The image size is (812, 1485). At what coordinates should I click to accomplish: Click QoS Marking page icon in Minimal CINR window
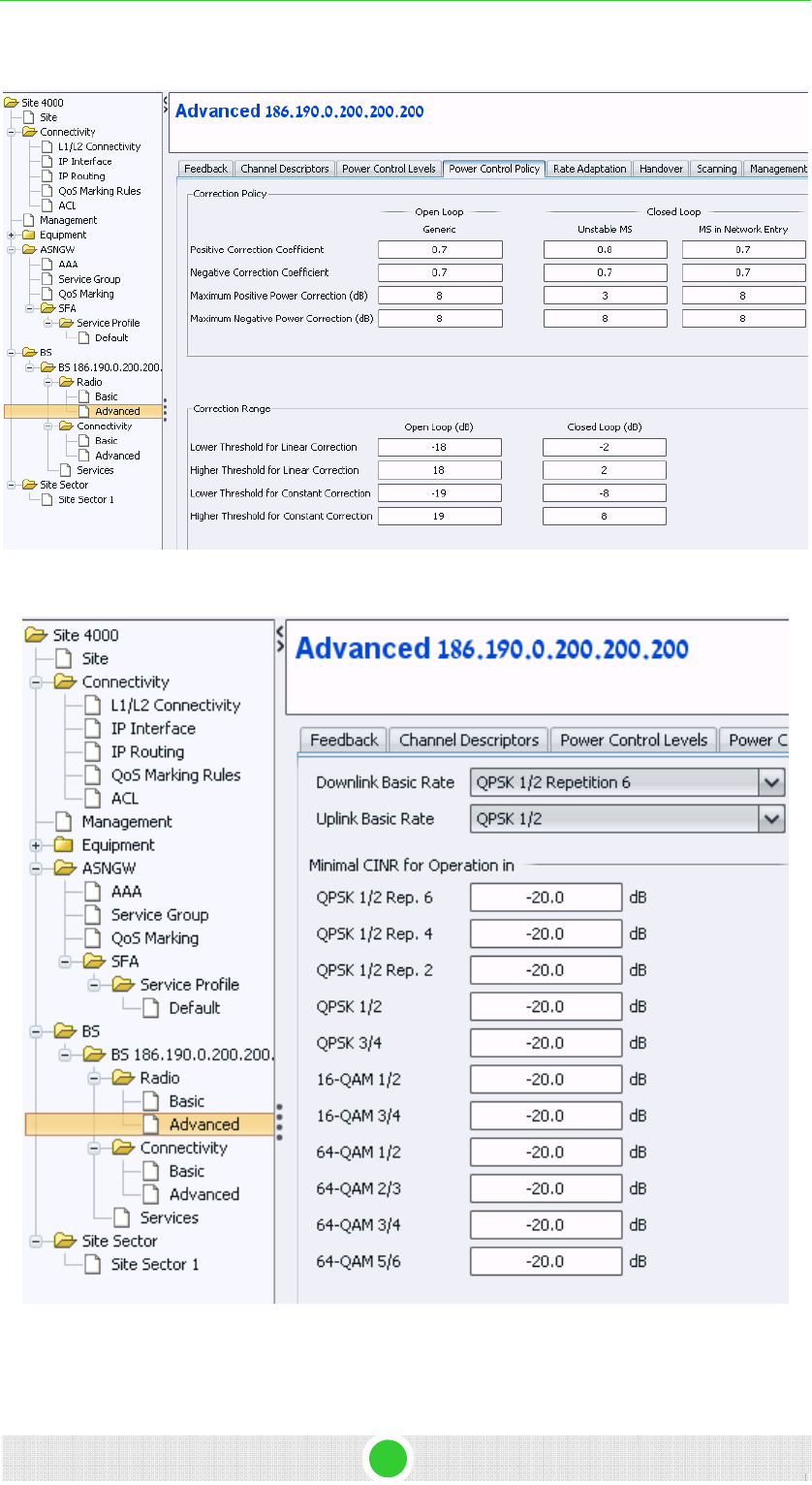click(93, 938)
